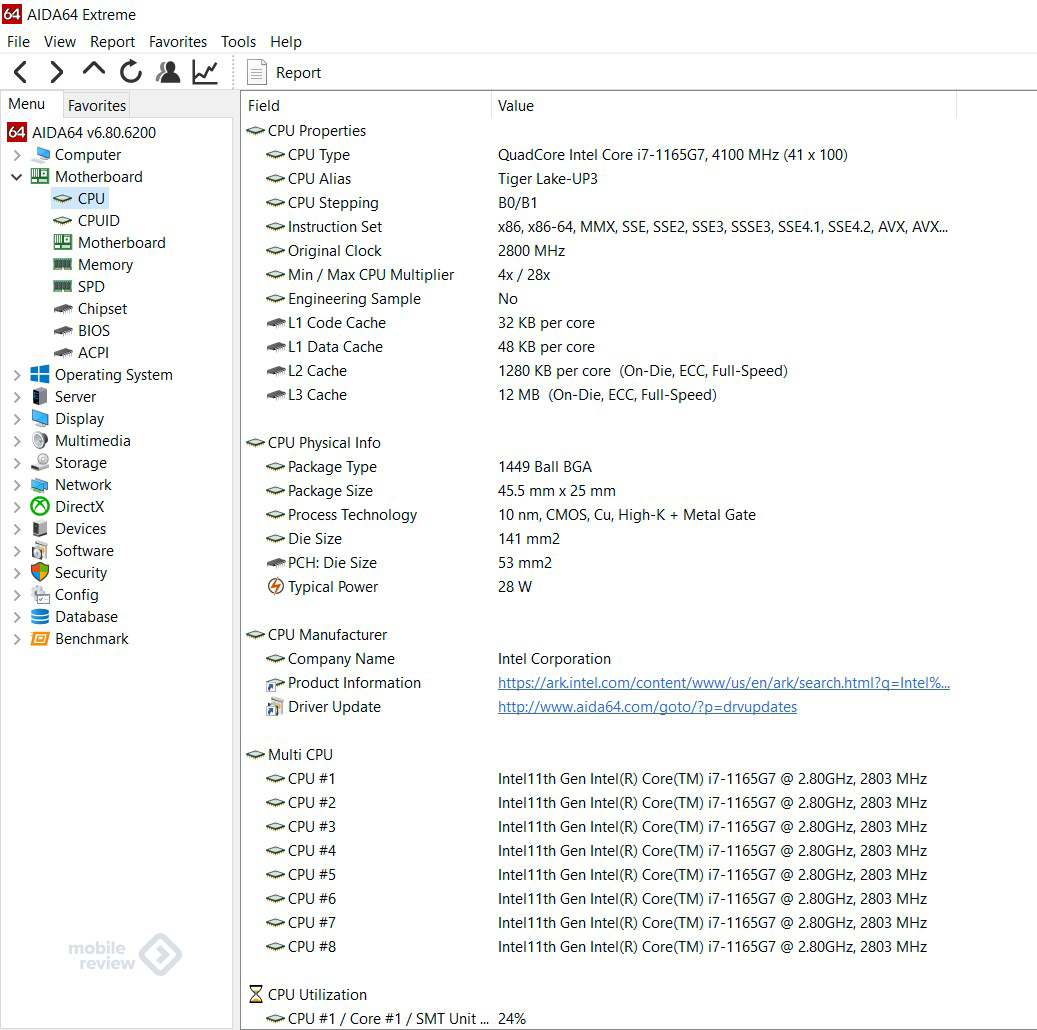
Task: Switch to the Favorites tab in sidebar
Action: [97, 105]
